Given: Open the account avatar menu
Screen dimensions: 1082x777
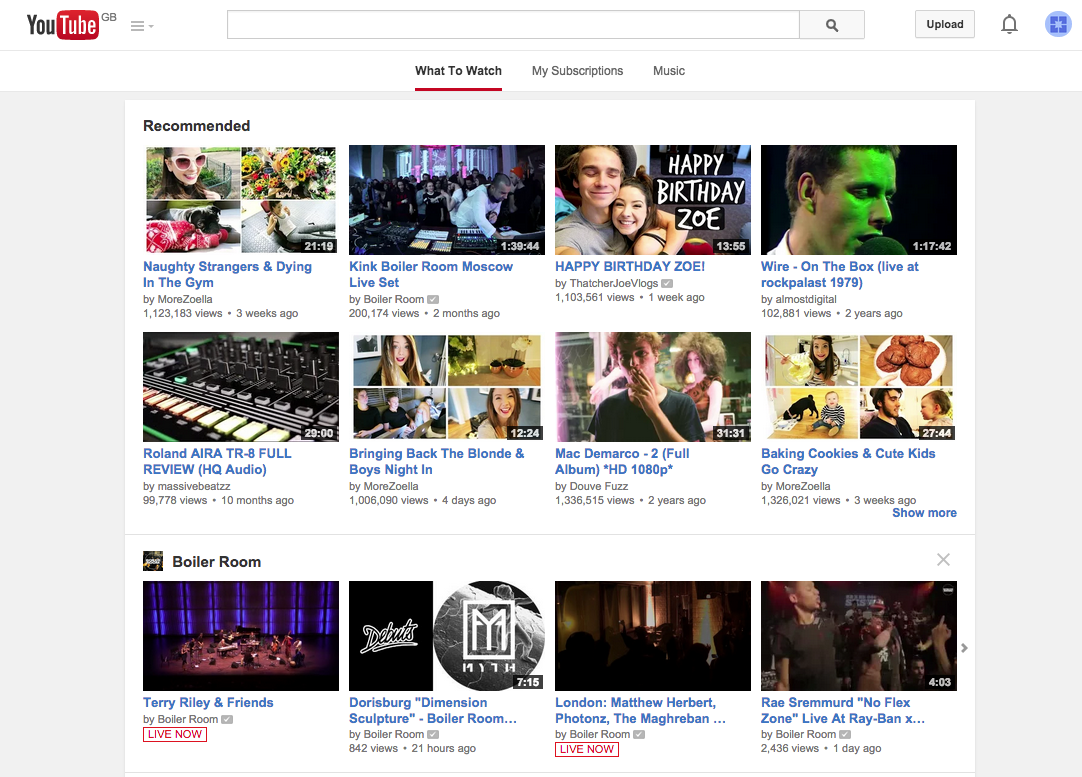Looking at the screenshot, I should (1057, 25).
